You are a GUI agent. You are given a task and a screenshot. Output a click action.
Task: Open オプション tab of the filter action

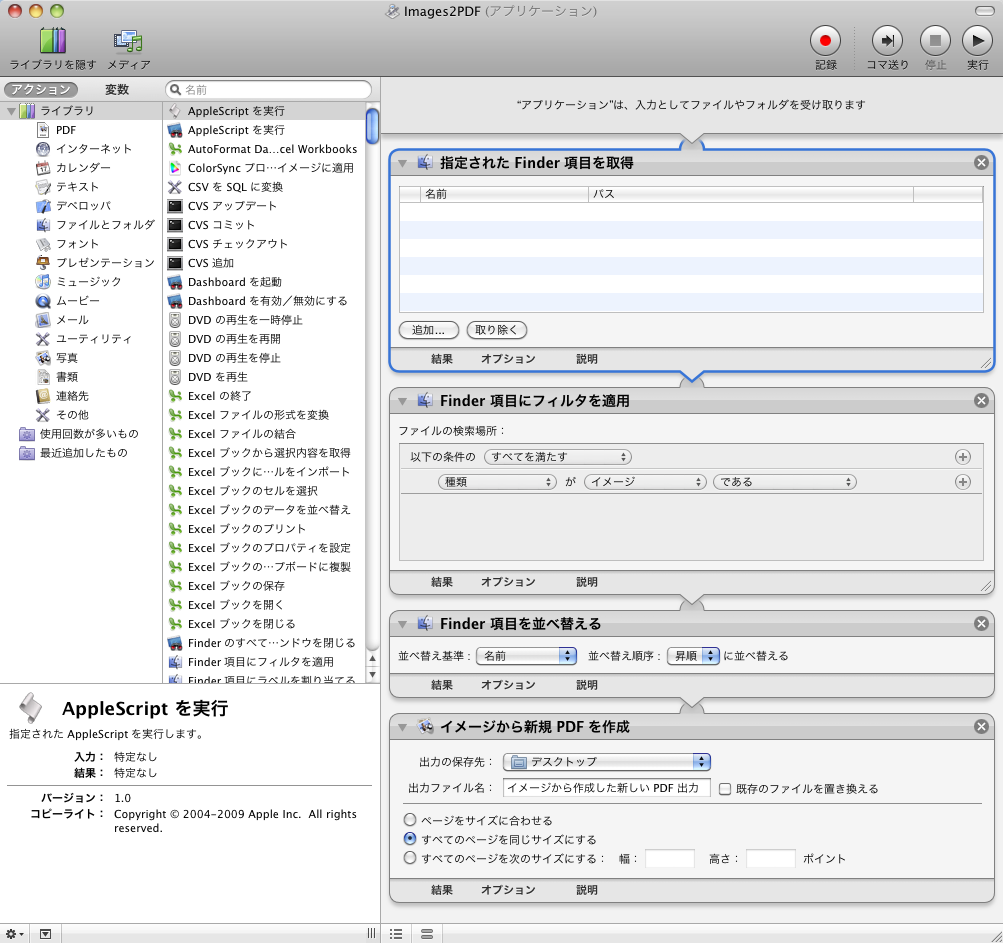508,582
